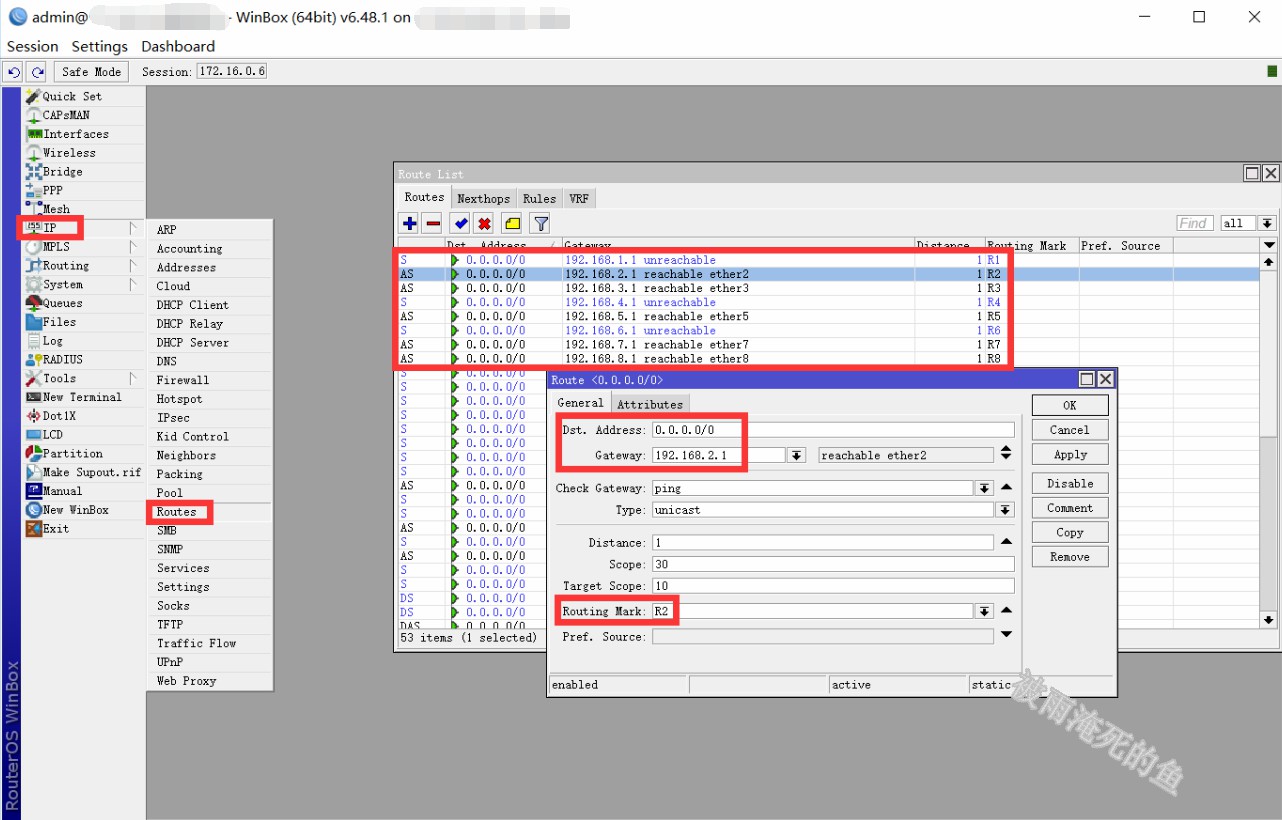The image size is (1282, 820).
Task: Click the blue plus add route icon
Action: click(409, 224)
